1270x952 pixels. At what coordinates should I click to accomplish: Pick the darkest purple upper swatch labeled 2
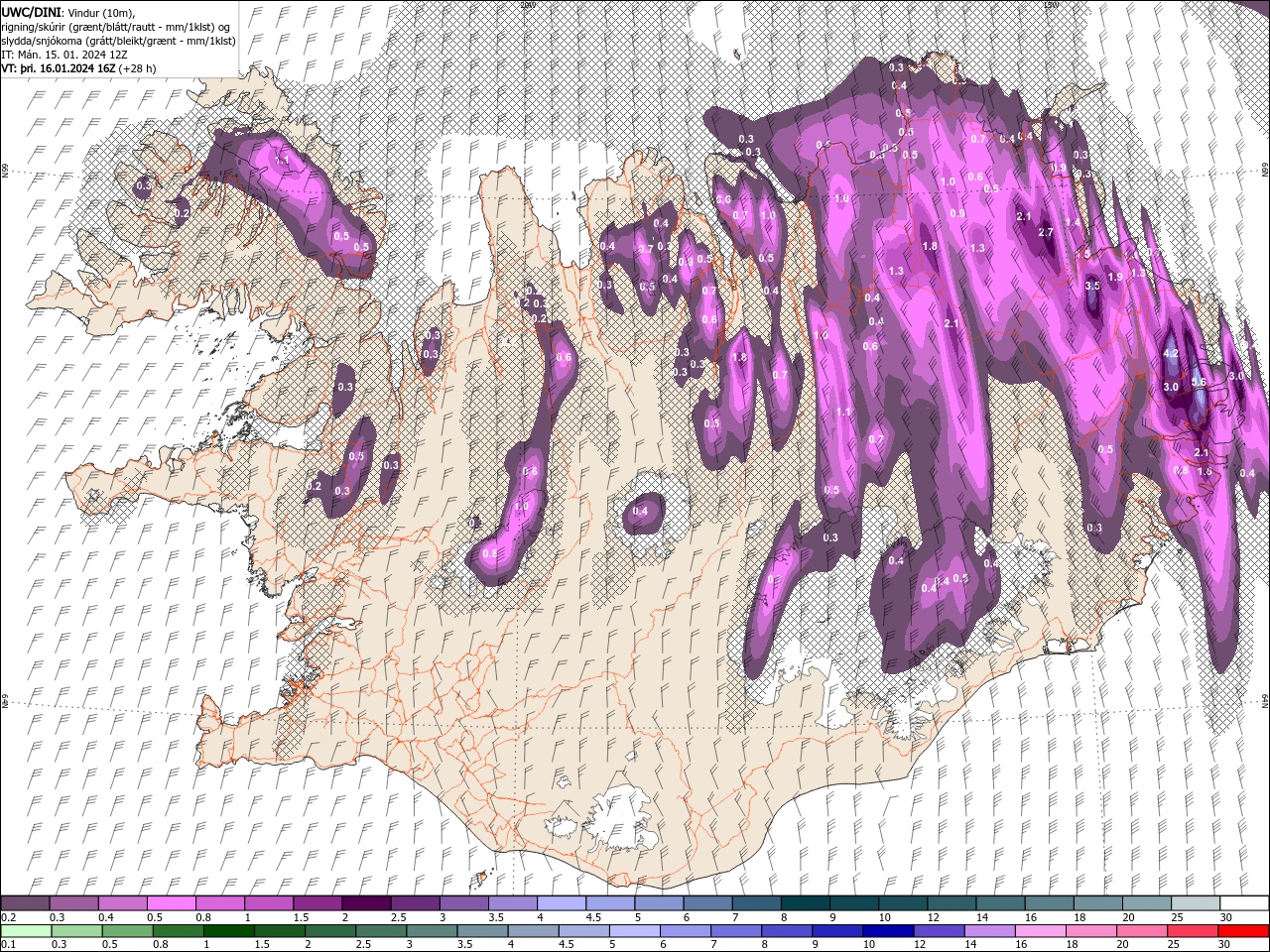[366, 903]
